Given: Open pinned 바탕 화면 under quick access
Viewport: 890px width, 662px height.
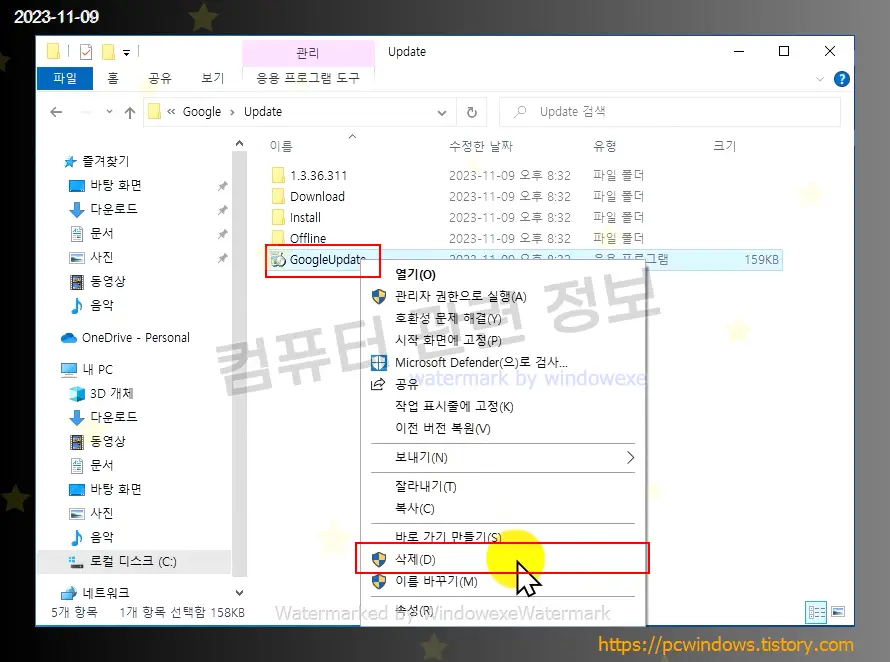Looking at the screenshot, I should pyautogui.click(x=116, y=185).
